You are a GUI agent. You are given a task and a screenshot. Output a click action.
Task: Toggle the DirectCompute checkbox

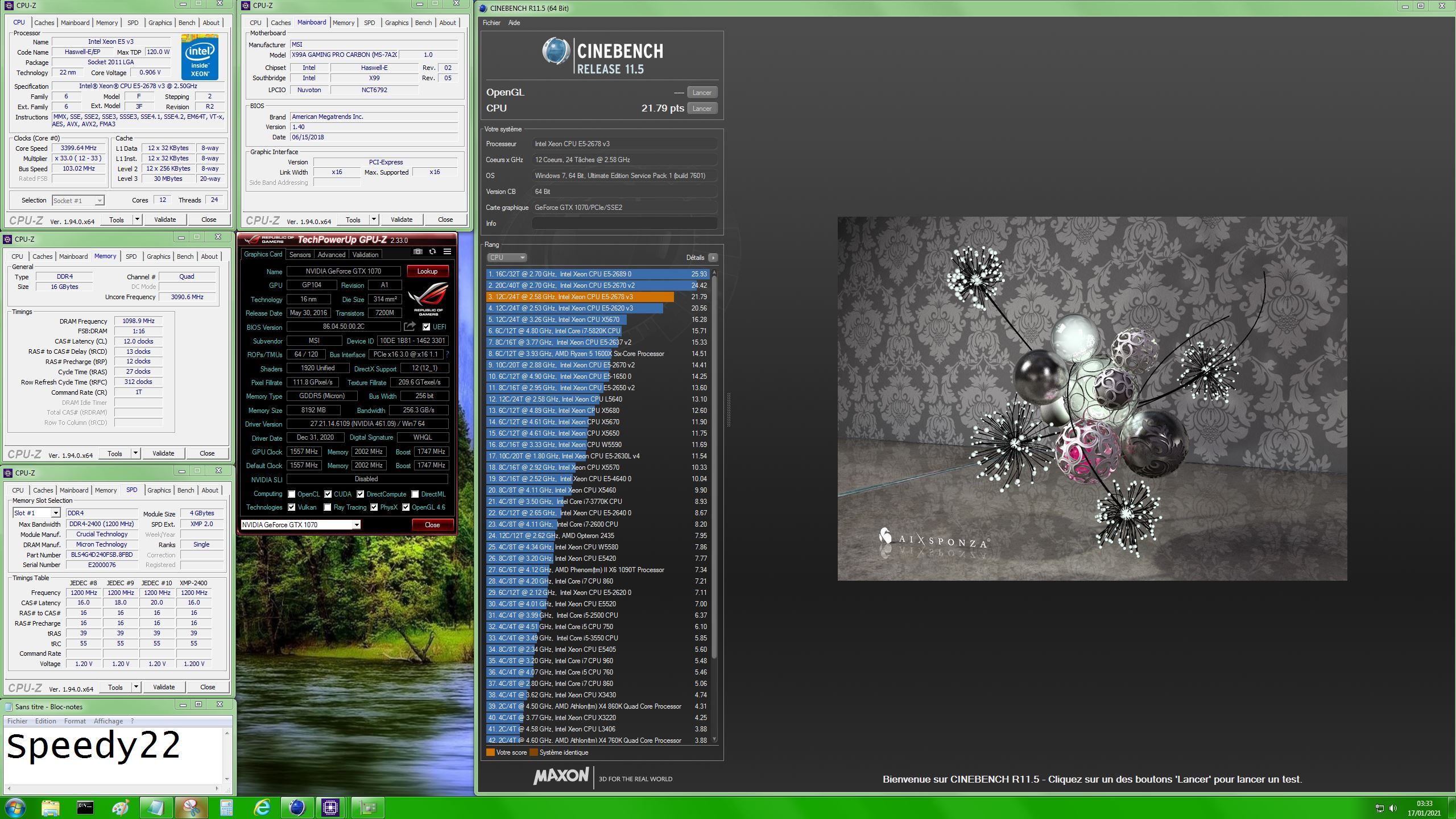[360, 494]
